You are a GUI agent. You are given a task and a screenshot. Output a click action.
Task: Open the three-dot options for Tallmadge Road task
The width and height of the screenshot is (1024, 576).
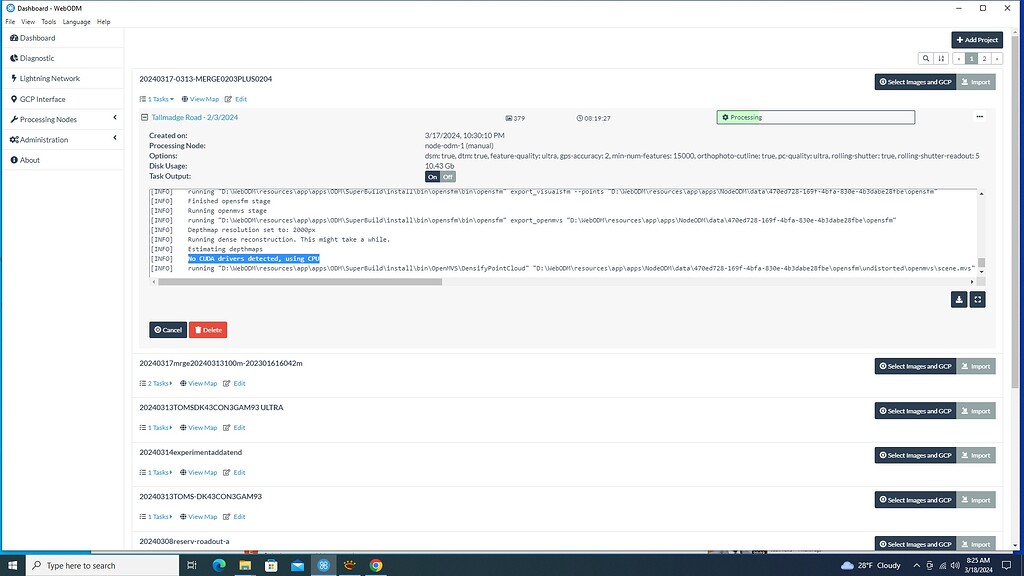[x=978, y=118]
